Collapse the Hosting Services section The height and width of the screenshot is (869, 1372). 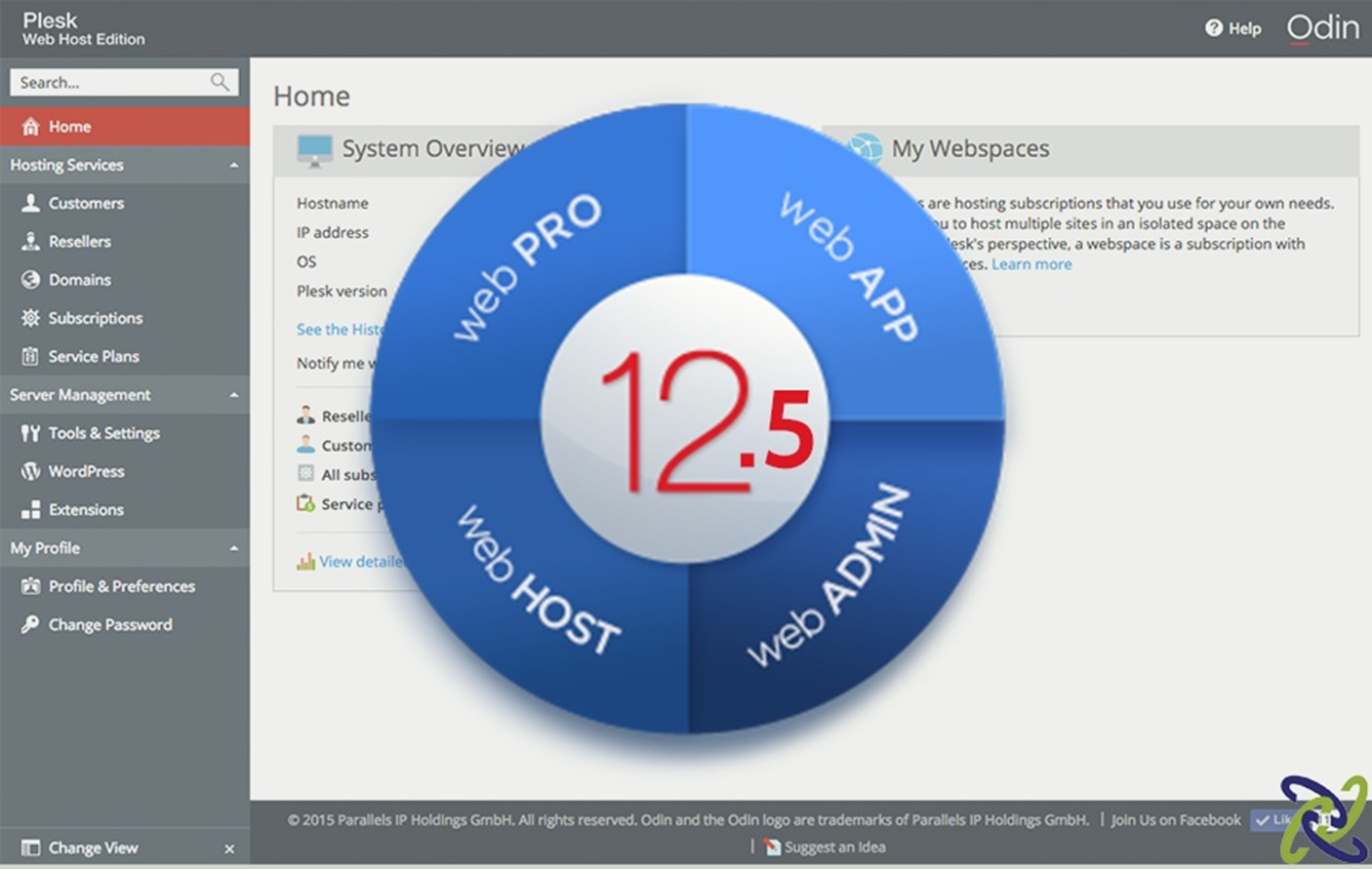pyautogui.click(x=233, y=165)
